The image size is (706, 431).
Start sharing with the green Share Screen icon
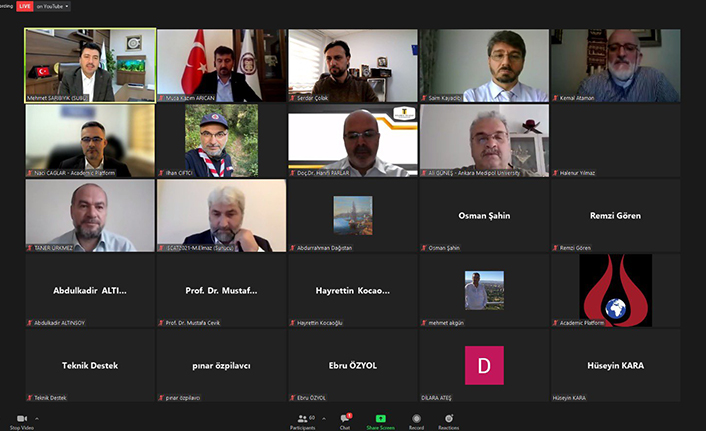click(x=380, y=418)
